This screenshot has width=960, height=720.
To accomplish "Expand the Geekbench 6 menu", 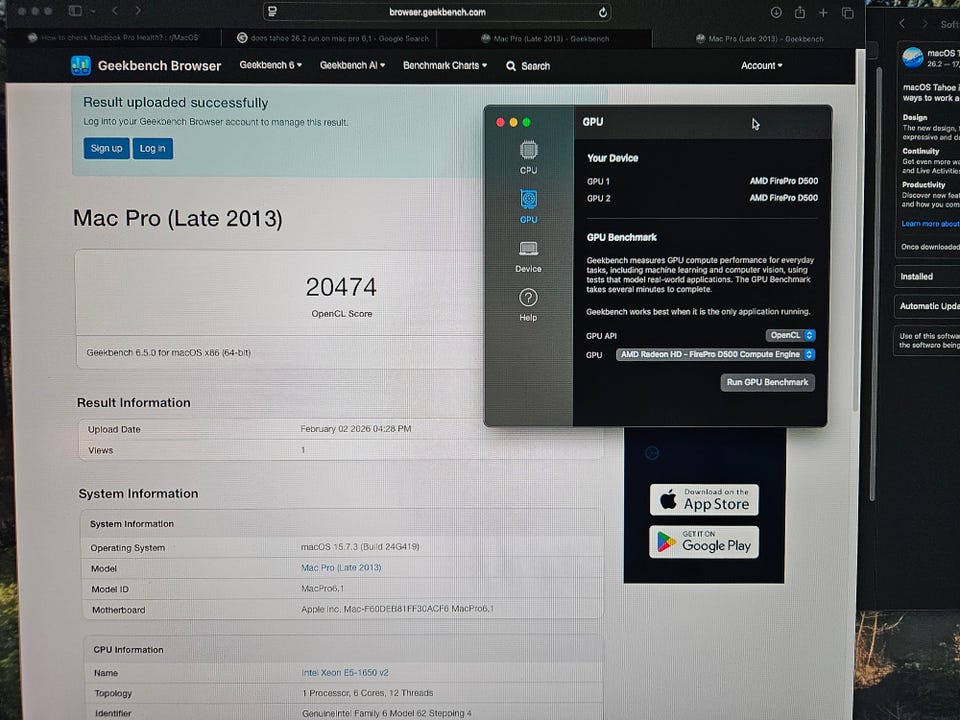I will (271, 65).
